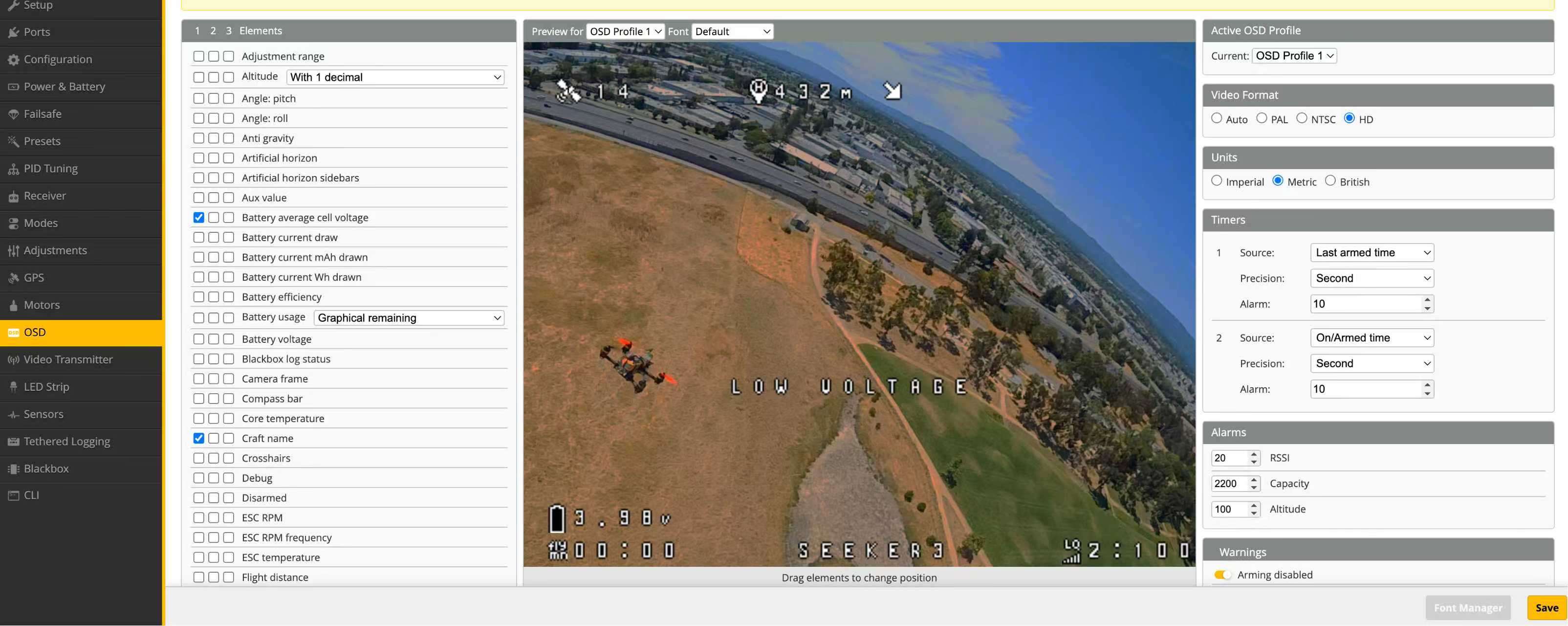Enable the Crosshairs OSD element checkbox

tap(198, 458)
